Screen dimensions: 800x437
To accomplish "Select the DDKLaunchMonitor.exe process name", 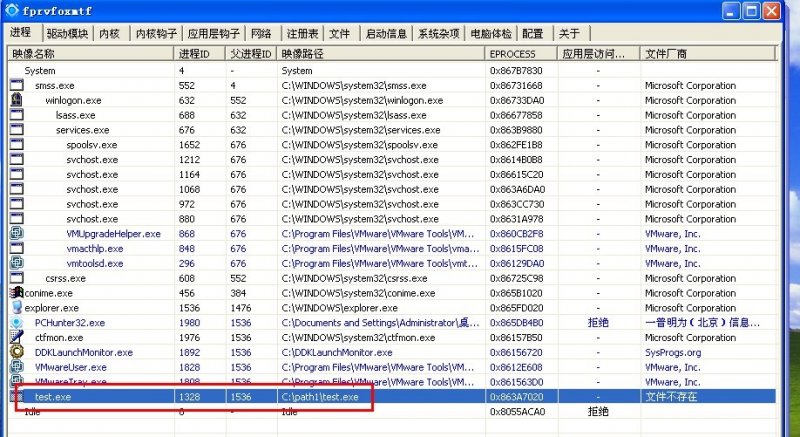I will coord(84,352).
